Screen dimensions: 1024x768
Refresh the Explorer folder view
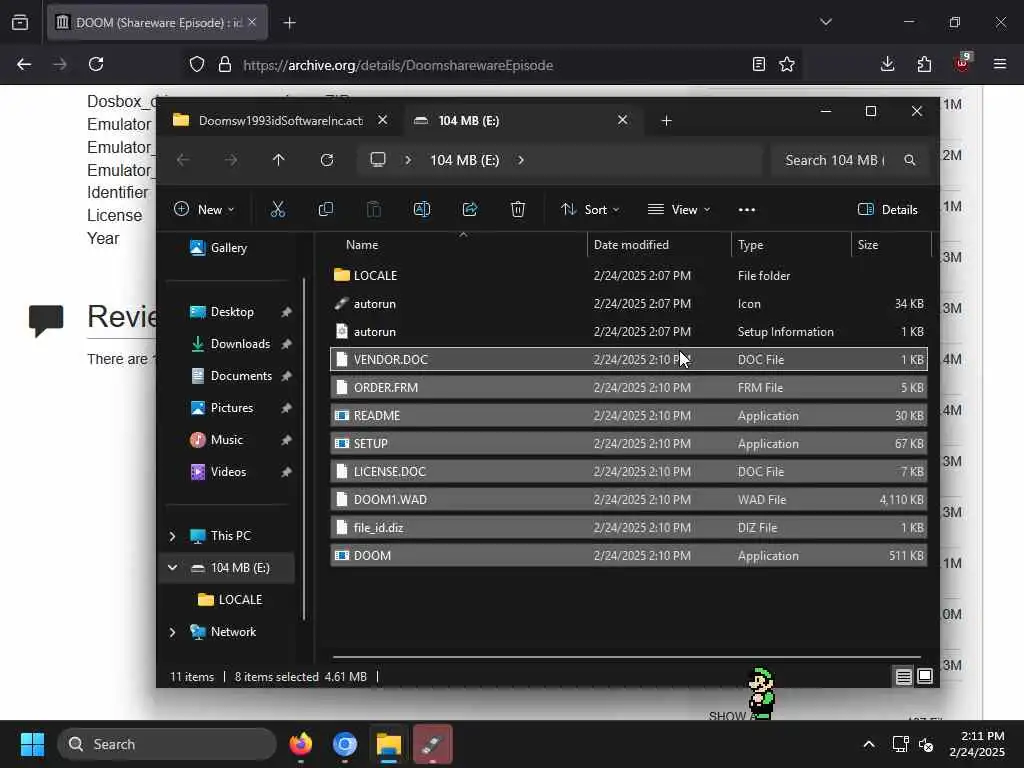[x=327, y=160]
